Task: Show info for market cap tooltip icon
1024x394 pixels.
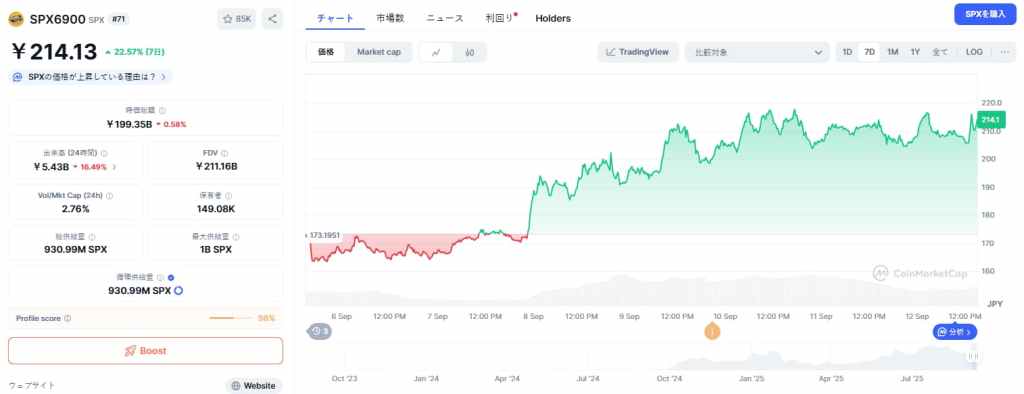Action: click(163, 111)
